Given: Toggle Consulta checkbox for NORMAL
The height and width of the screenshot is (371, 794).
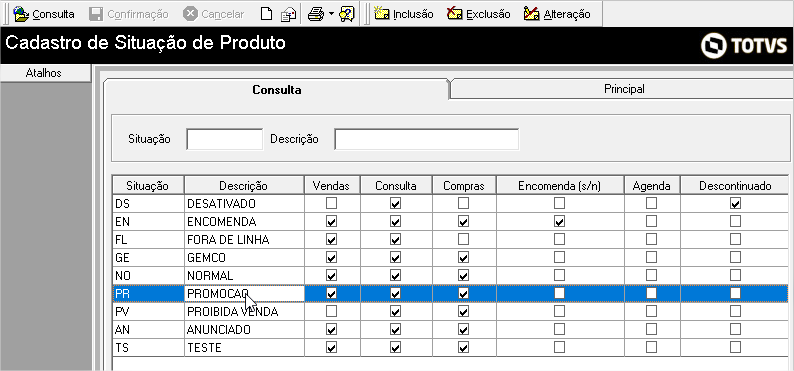Looking at the screenshot, I should pyautogui.click(x=395, y=275).
